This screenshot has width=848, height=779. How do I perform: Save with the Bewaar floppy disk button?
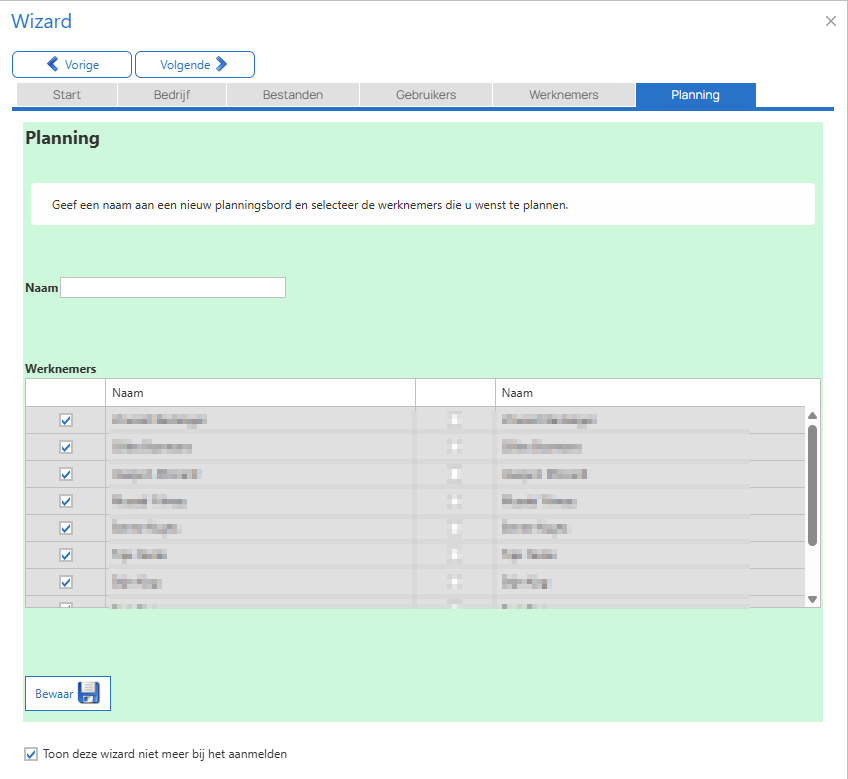pyautogui.click(x=68, y=693)
